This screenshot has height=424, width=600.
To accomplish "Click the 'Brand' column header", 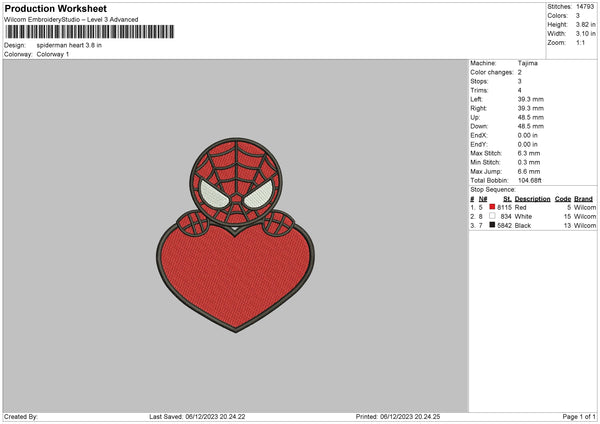I will [x=584, y=199].
